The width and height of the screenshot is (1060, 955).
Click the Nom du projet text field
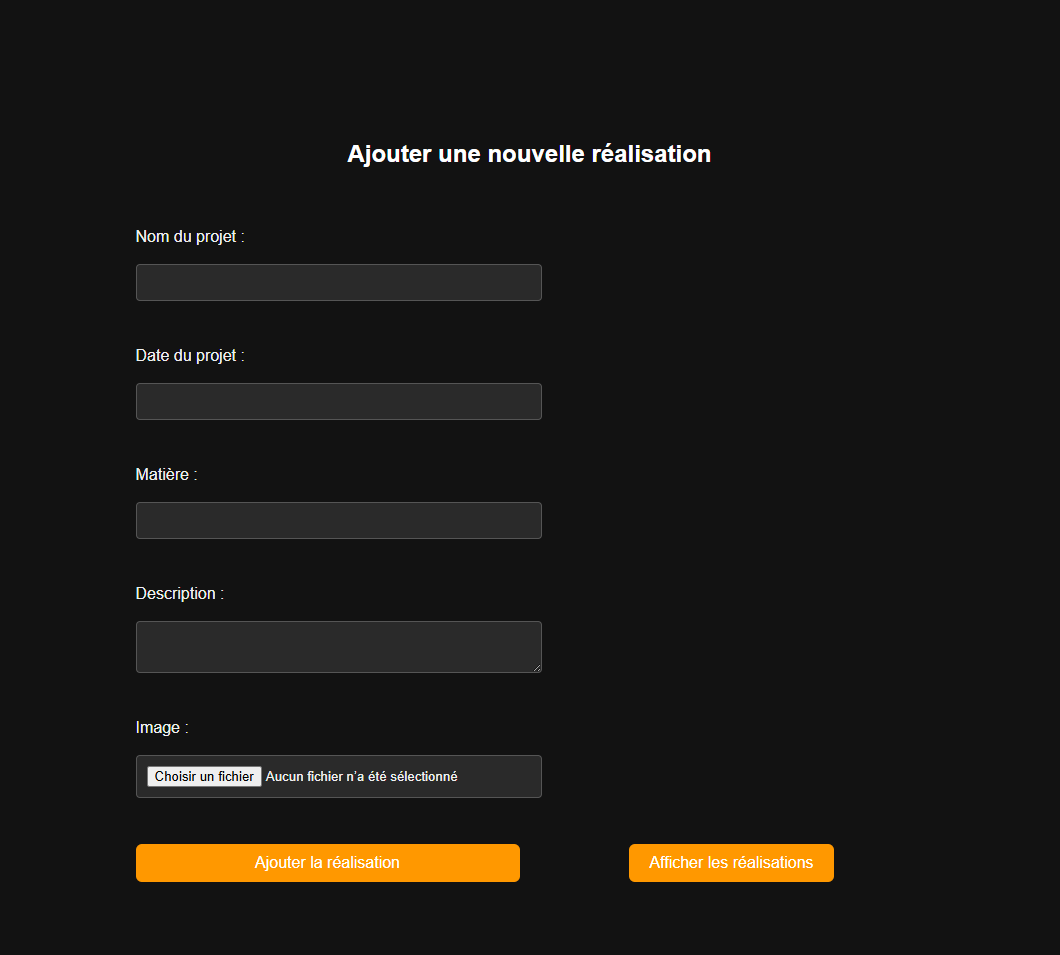coord(338,283)
